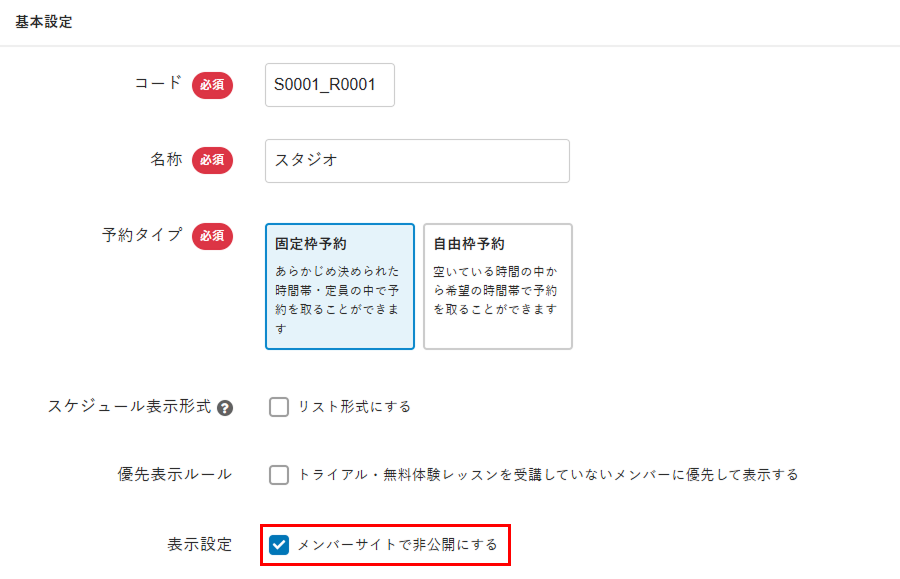900x579 pixels.
Task: Click the 必須 badge next to コード
Action: (x=212, y=85)
